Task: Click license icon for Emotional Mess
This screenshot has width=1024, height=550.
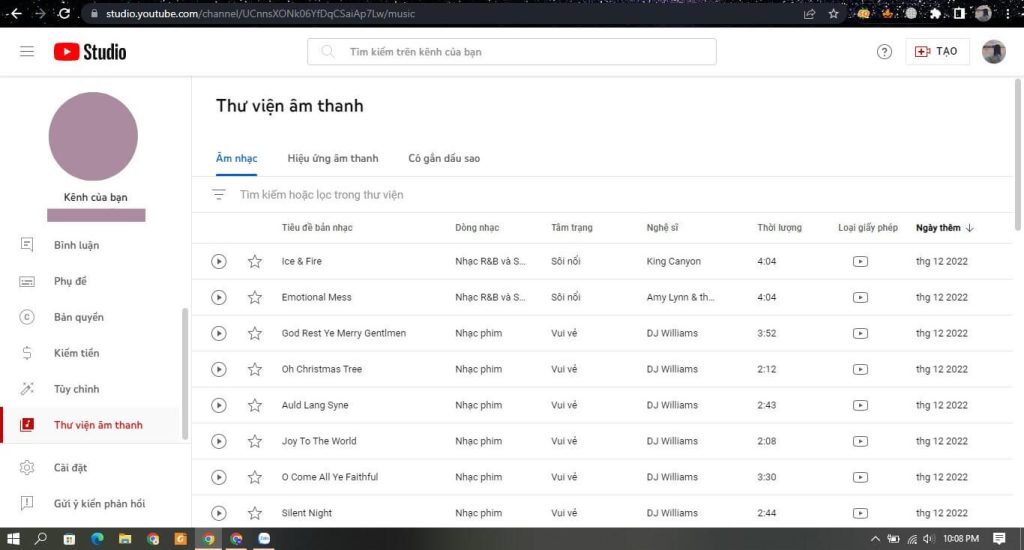Action: (860, 297)
